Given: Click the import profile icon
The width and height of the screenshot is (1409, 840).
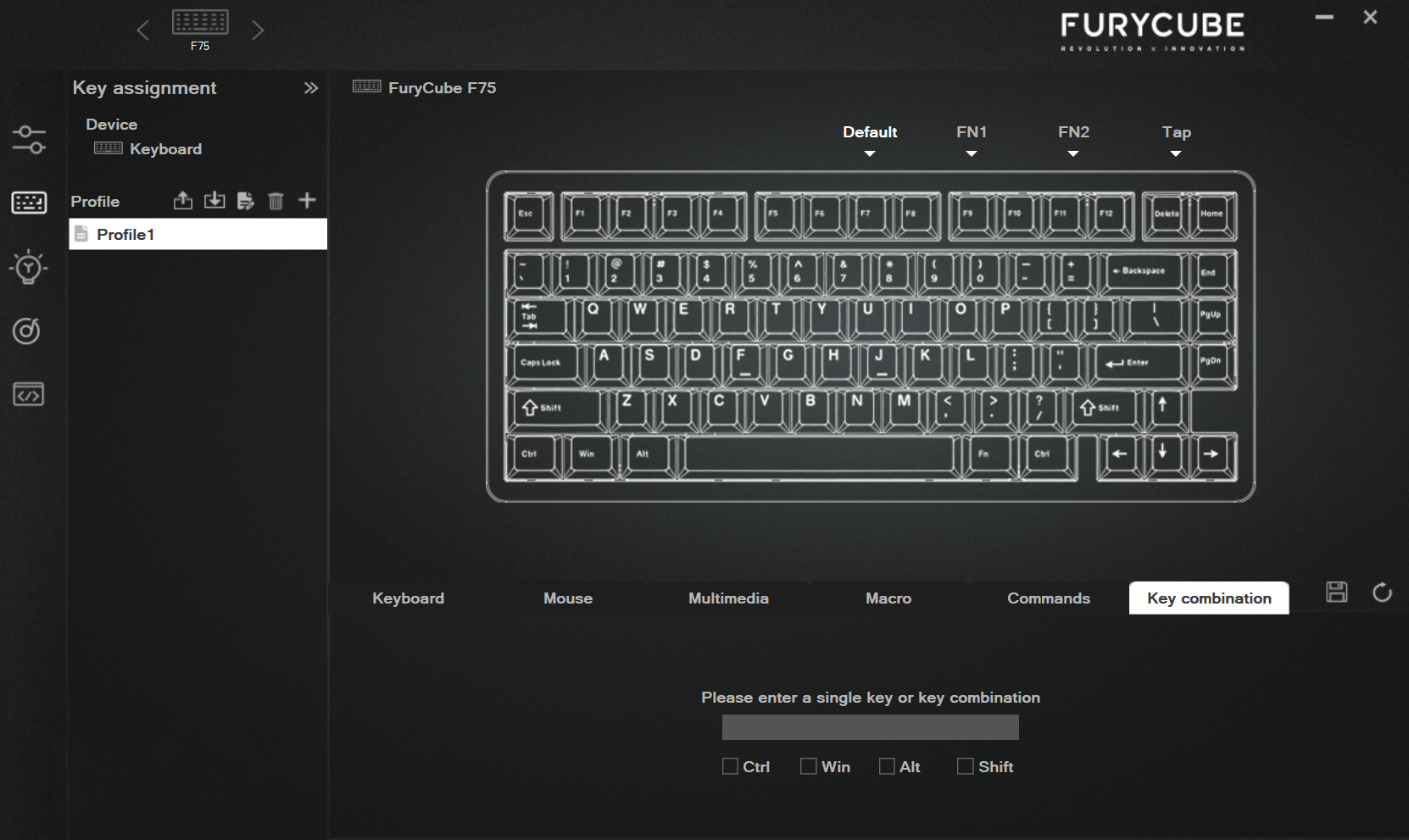Looking at the screenshot, I should point(214,200).
